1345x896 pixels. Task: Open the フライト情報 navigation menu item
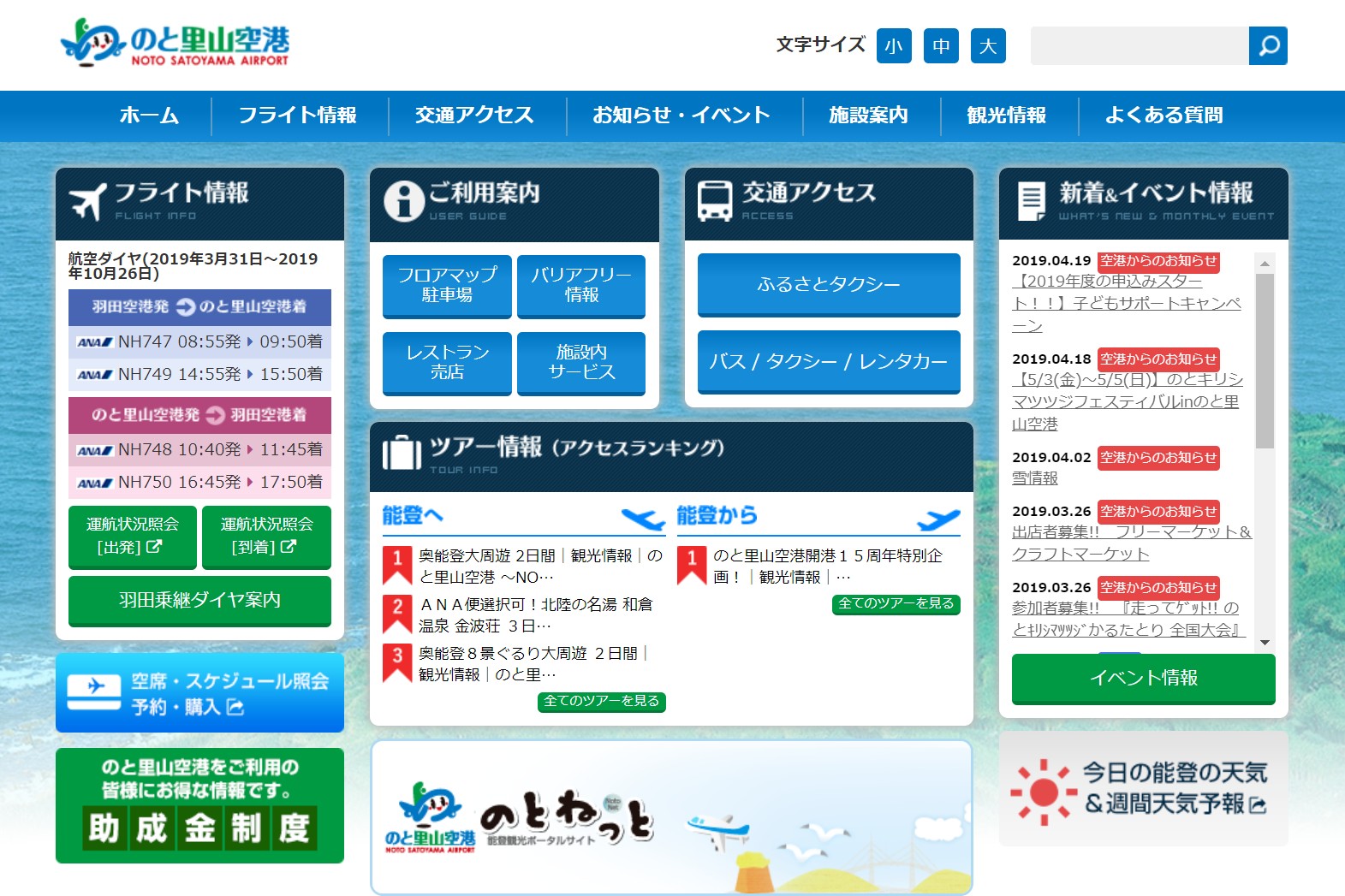pyautogui.click(x=297, y=116)
